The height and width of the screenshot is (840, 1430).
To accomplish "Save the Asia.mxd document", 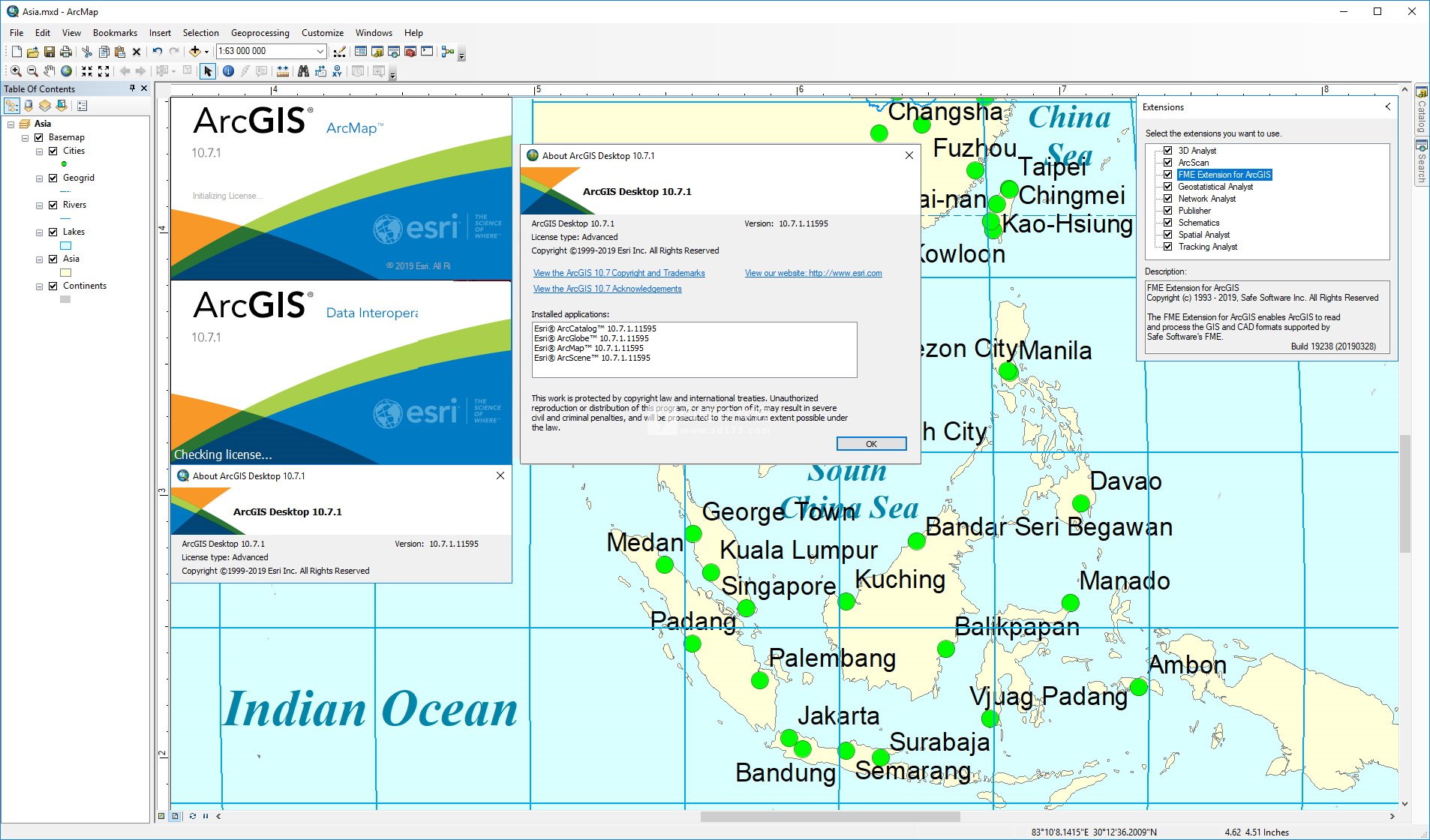I will pos(49,52).
